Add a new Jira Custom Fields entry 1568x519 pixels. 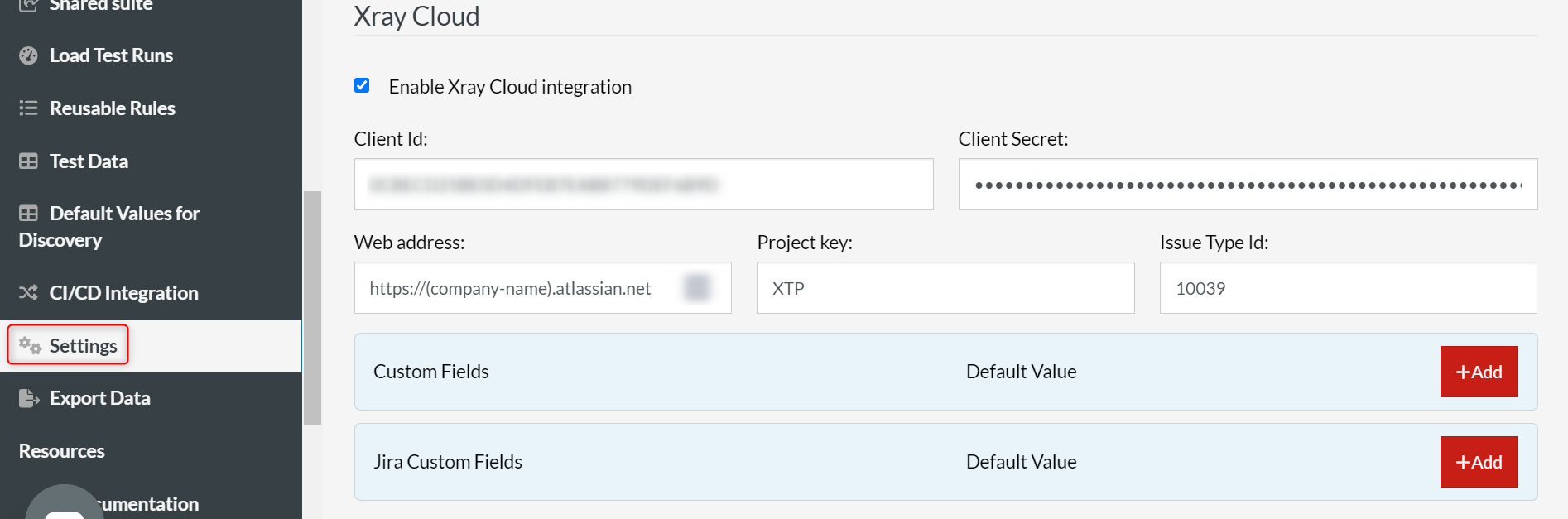pos(1479,462)
